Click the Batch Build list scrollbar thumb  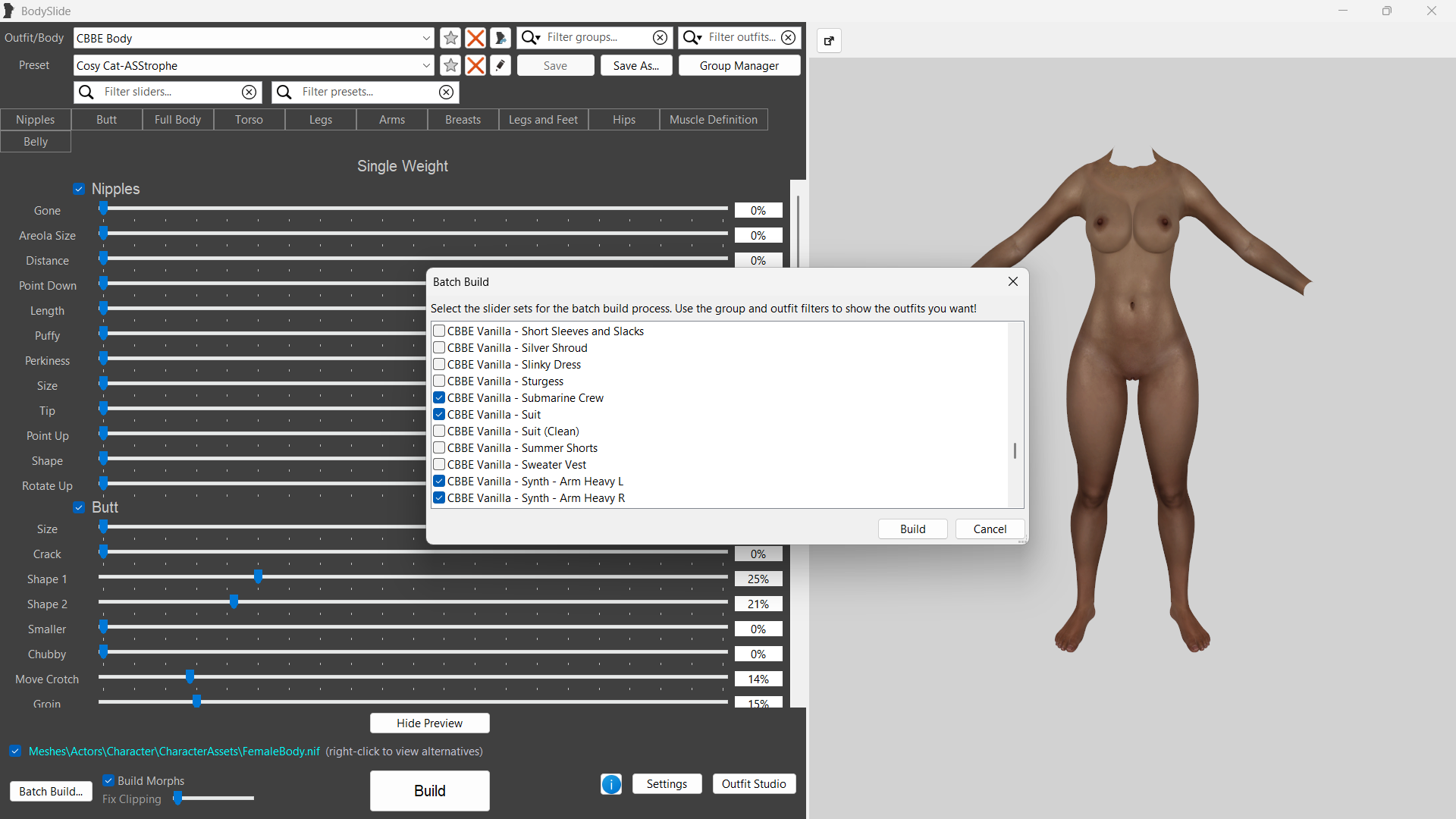point(1015,450)
